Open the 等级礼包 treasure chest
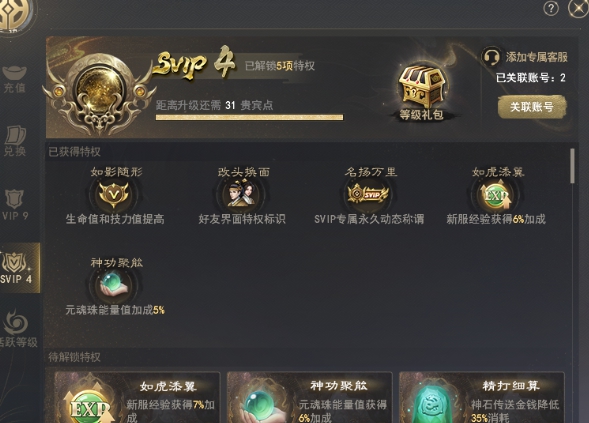The width and height of the screenshot is (589, 423). pos(421,87)
